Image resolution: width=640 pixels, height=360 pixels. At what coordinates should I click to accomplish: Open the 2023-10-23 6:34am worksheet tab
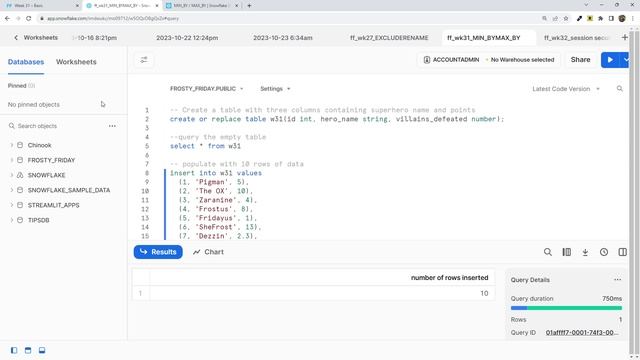283,38
